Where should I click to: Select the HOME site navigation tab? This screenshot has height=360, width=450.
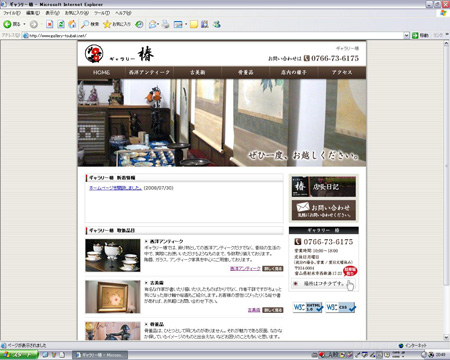(101, 72)
